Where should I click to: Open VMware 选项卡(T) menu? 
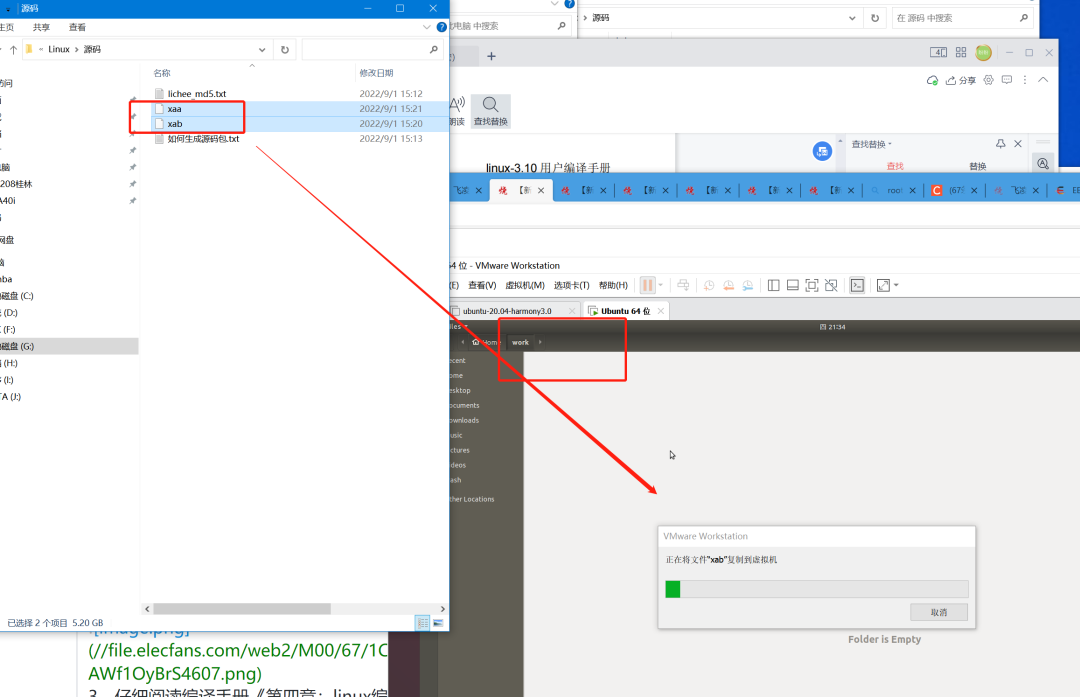571,285
